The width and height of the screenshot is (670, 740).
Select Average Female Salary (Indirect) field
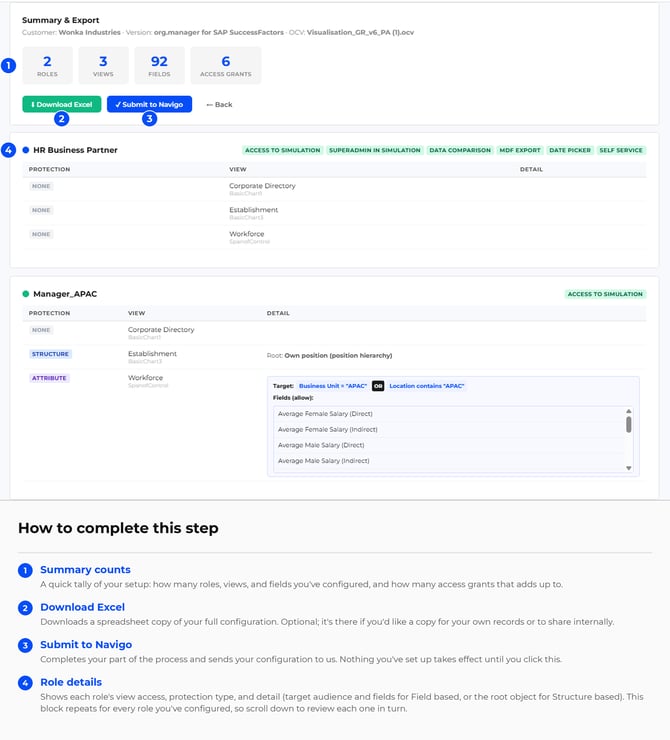tap(327, 429)
